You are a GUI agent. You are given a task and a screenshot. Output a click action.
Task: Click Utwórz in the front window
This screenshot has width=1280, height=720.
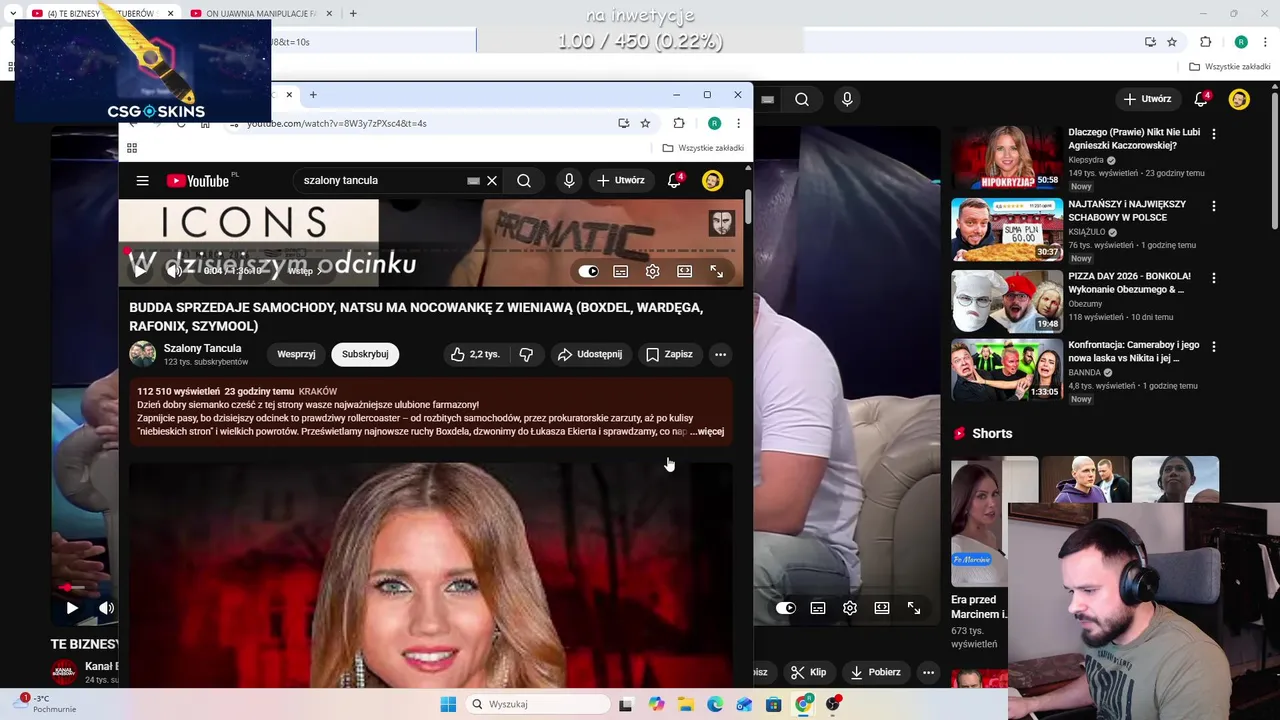click(x=621, y=181)
